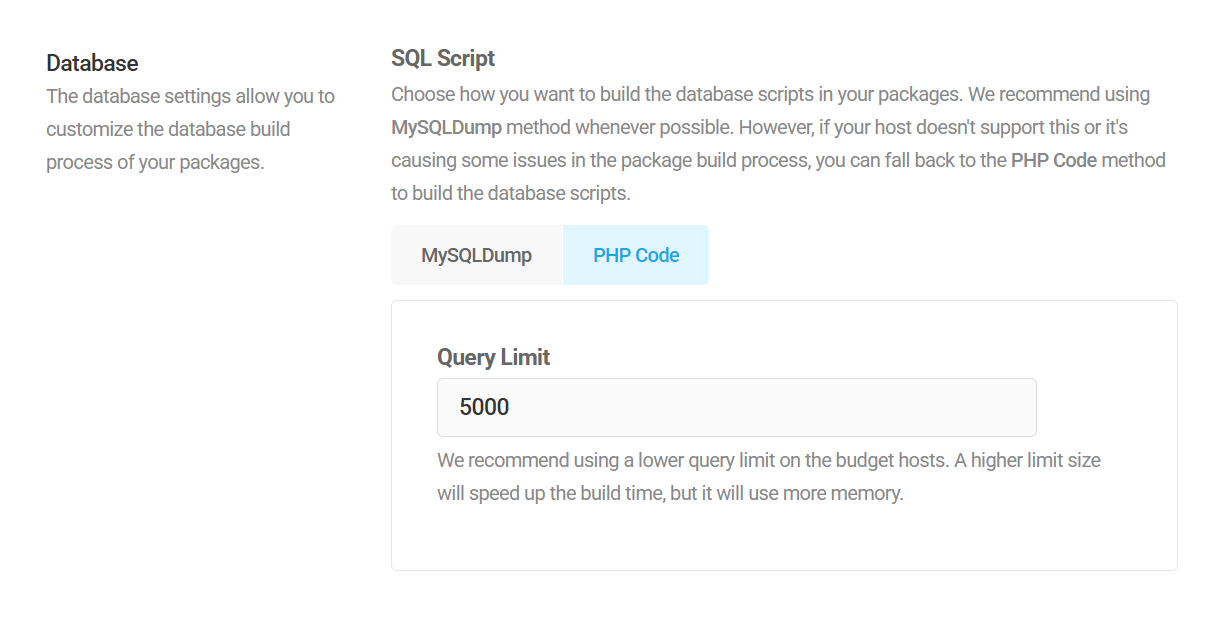
Task: Click the build process description under Database
Action: (x=190, y=128)
